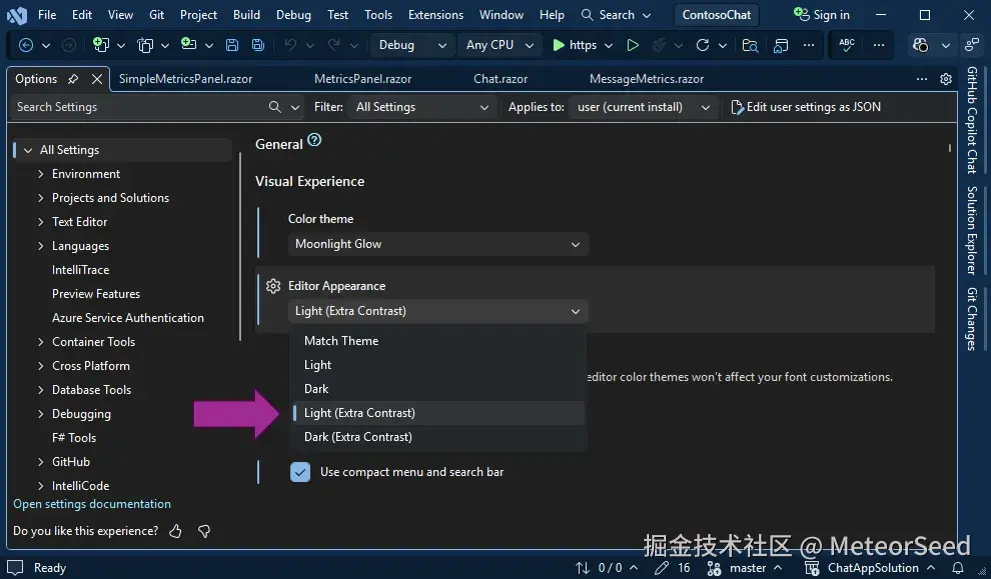
Task: Click Sign in at the top
Action: click(822, 15)
